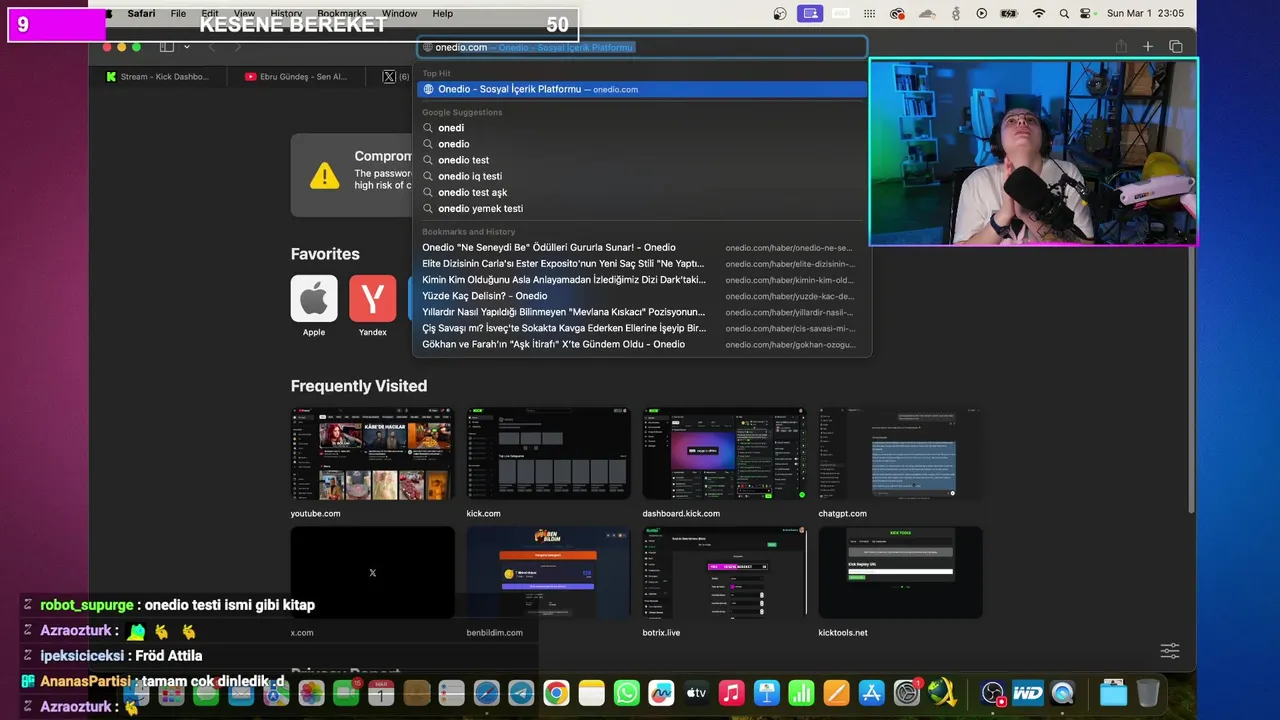Open the File menu
The image size is (1280, 720).
click(x=178, y=14)
